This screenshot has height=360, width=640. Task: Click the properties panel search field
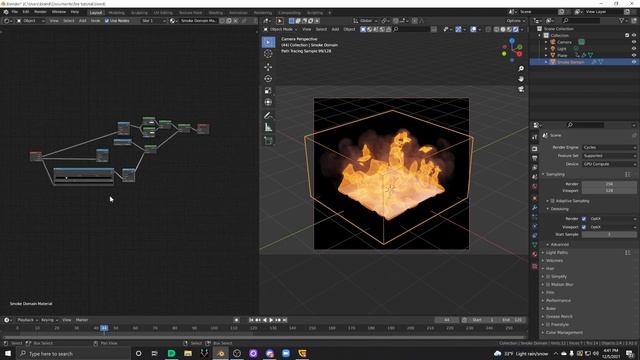tap(585, 125)
